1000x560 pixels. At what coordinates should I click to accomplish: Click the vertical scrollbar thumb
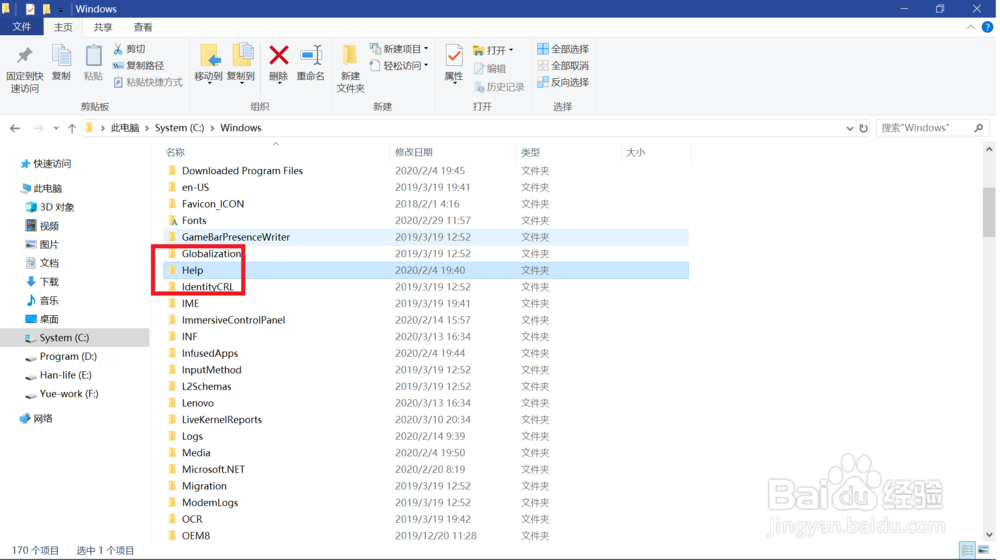989,212
